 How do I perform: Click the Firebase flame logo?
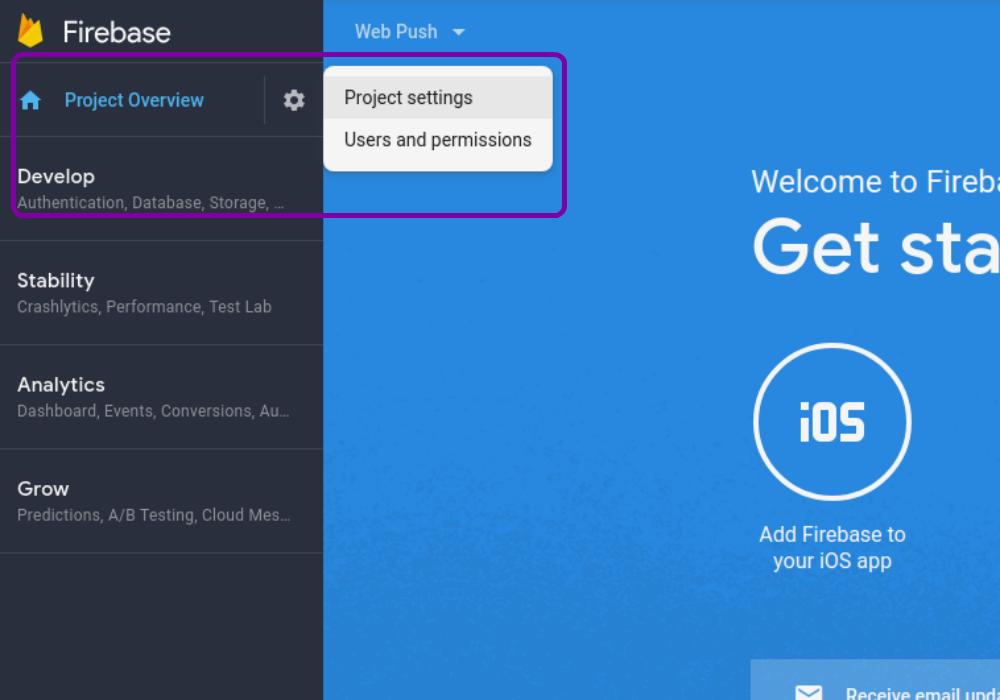pos(30,31)
